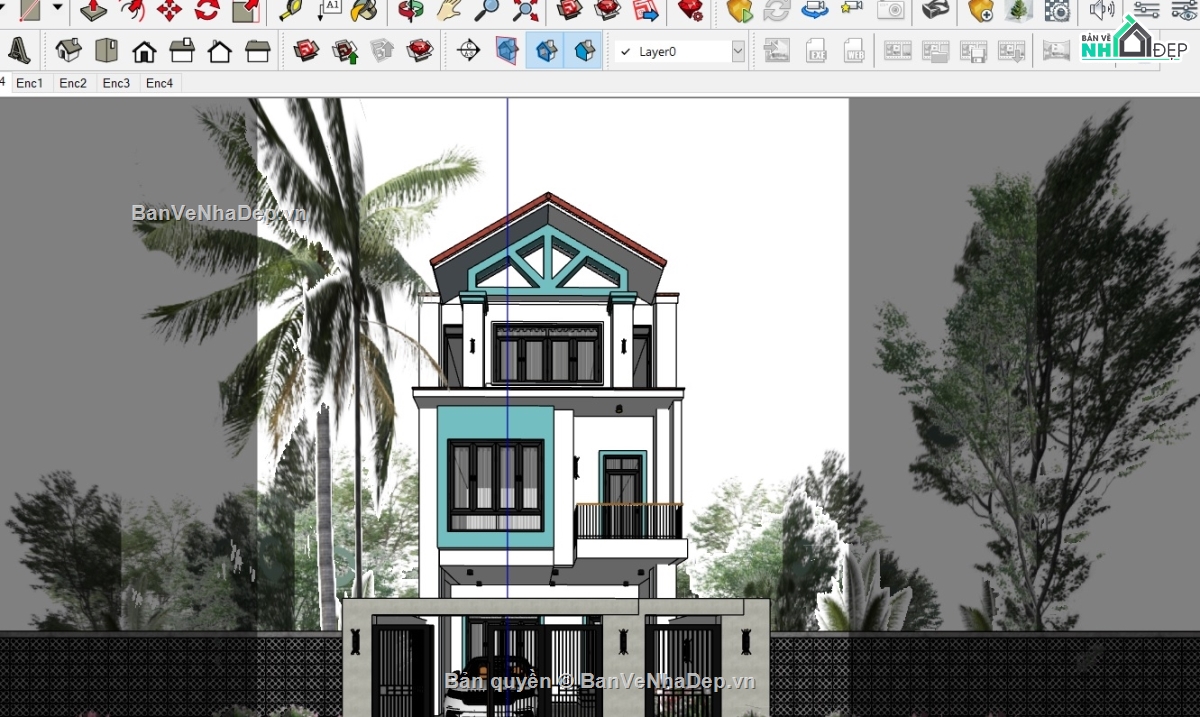This screenshot has width=1200, height=717.
Task: Open the Layer0 layer dropdown
Action: point(738,51)
